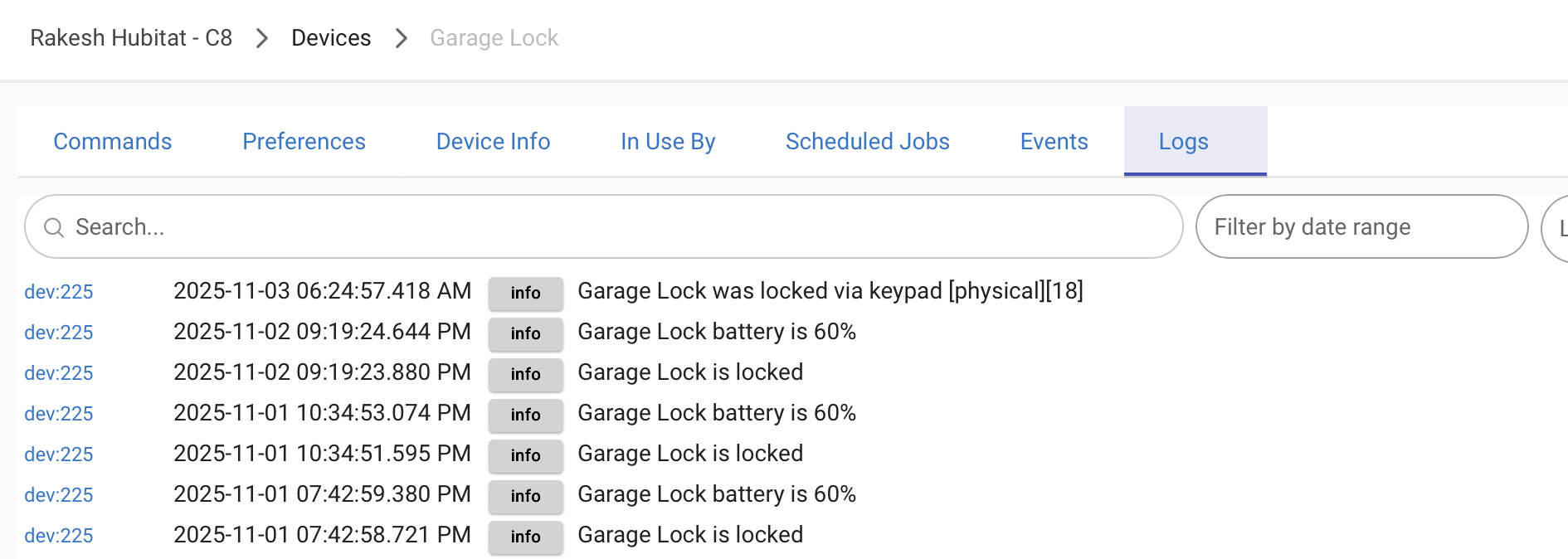Open Rakesh Hubitat - C8 breadcrumb link
Screen dimensions: 1568x559
point(131,38)
